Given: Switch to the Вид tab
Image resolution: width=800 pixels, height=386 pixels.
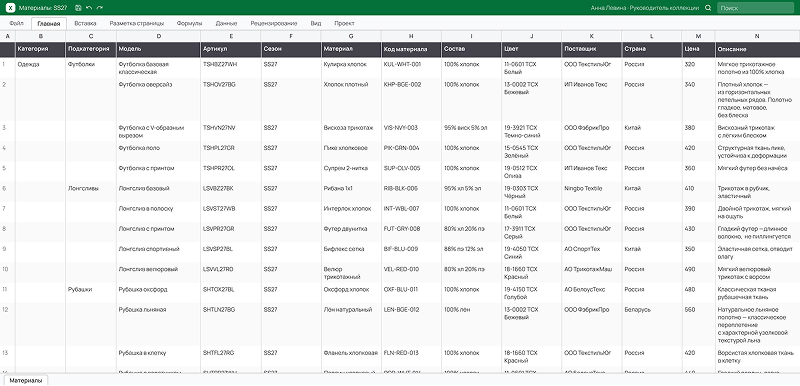Looking at the screenshot, I should click(316, 23).
